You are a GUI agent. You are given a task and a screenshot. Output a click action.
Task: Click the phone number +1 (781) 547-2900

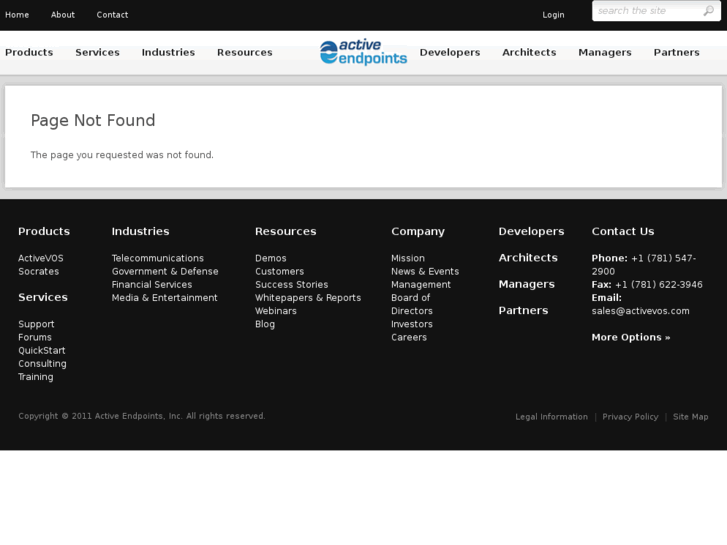644,265
